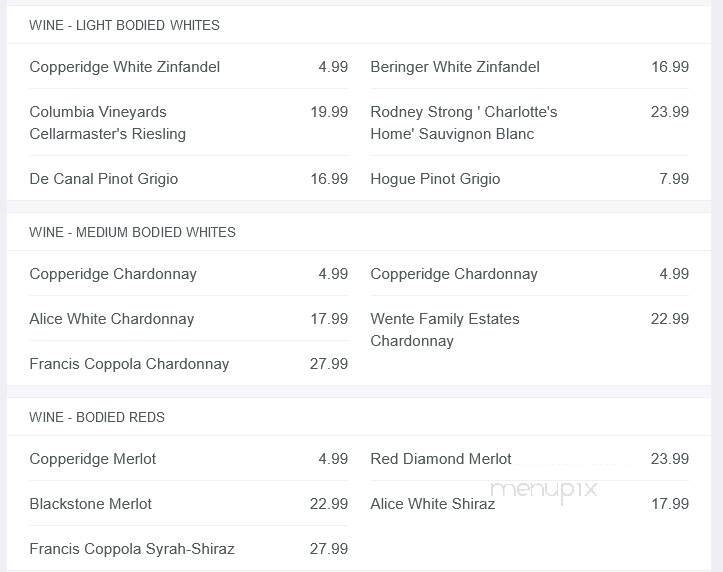
Task: Click the Wine - Medium Bodied Whites heading
Action: coord(132,232)
